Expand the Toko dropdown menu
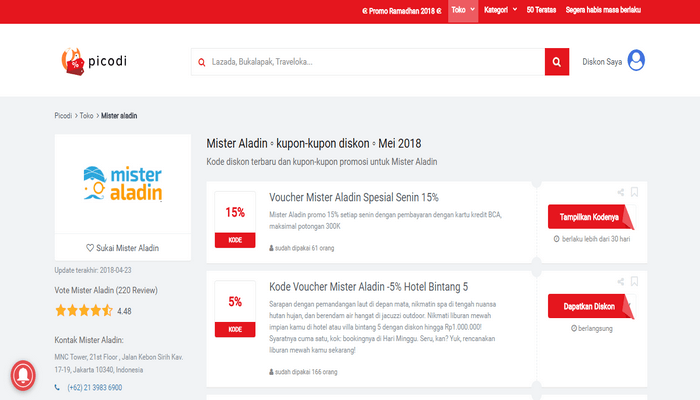700x400 pixels. click(x=463, y=10)
